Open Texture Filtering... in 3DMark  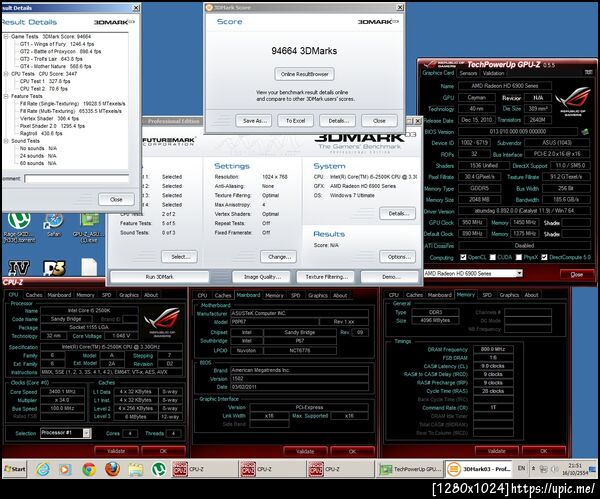point(327,277)
